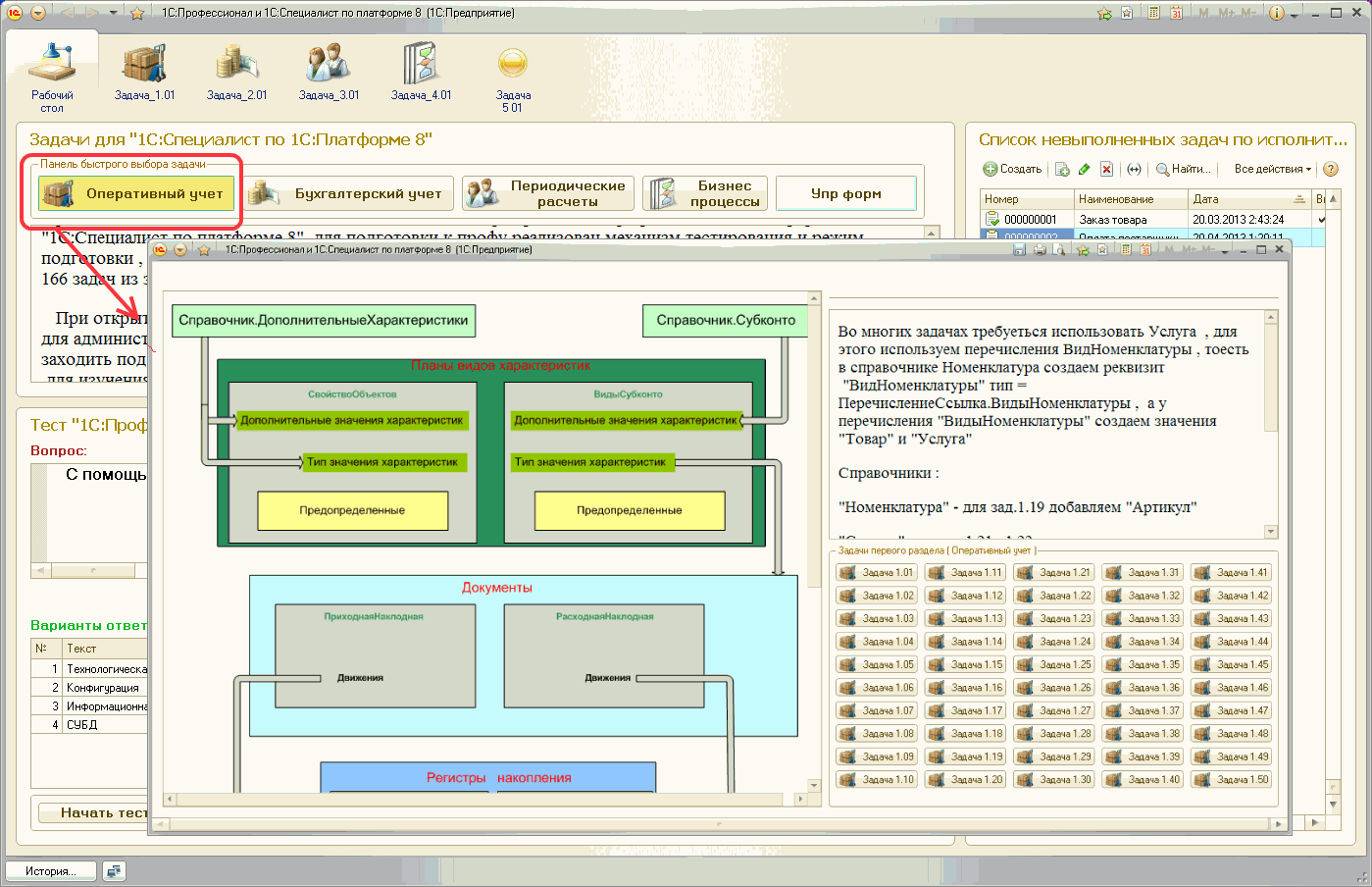Click the diagram's vertical scrollbar up arrow
This screenshot has width=1372, height=887.
[814, 298]
